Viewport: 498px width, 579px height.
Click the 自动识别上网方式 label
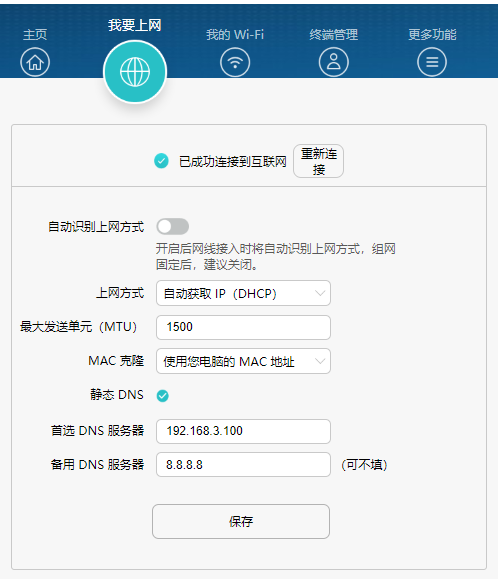click(x=96, y=226)
